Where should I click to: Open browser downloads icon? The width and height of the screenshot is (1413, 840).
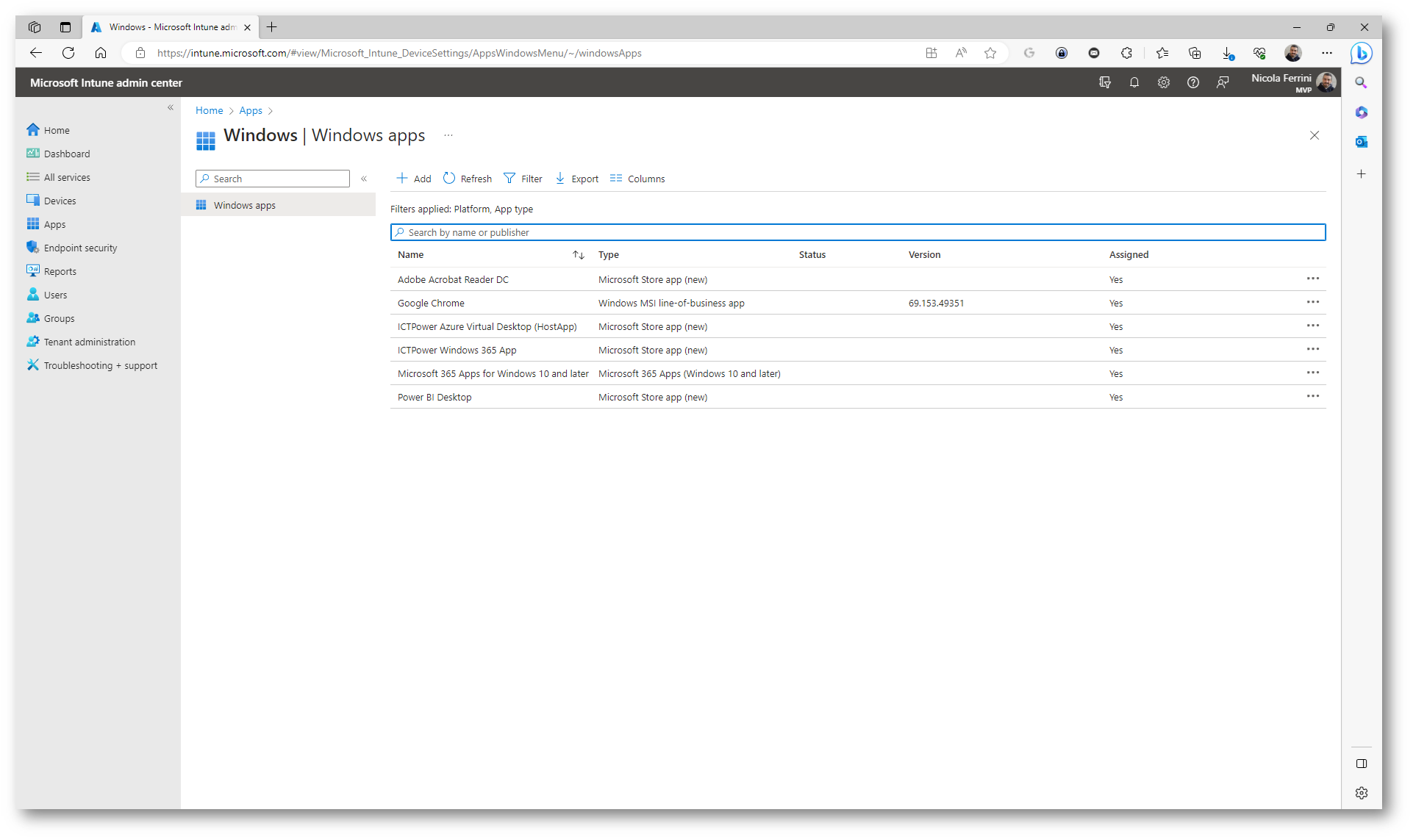pos(1227,53)
